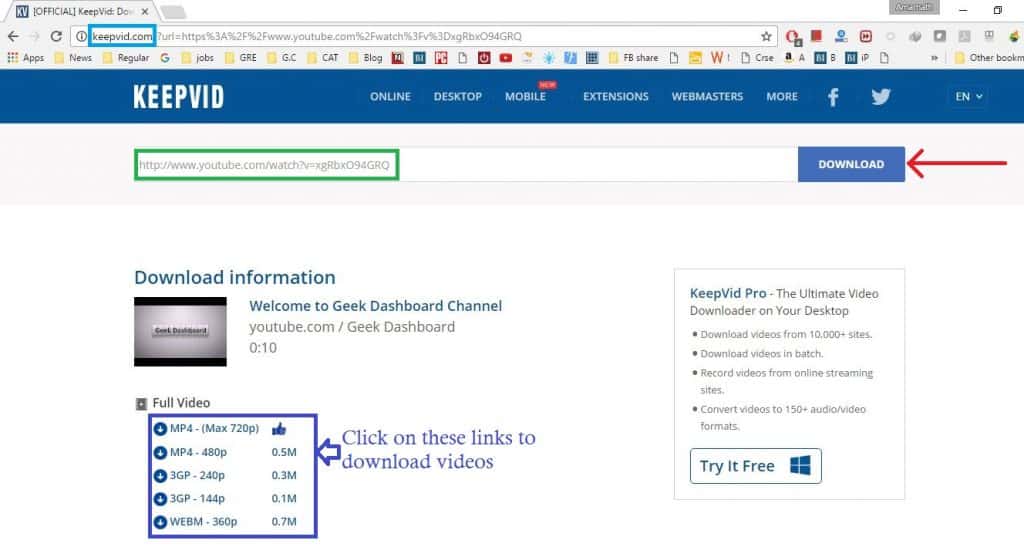Open the CAT bookmarks folder

click(323, 57)
